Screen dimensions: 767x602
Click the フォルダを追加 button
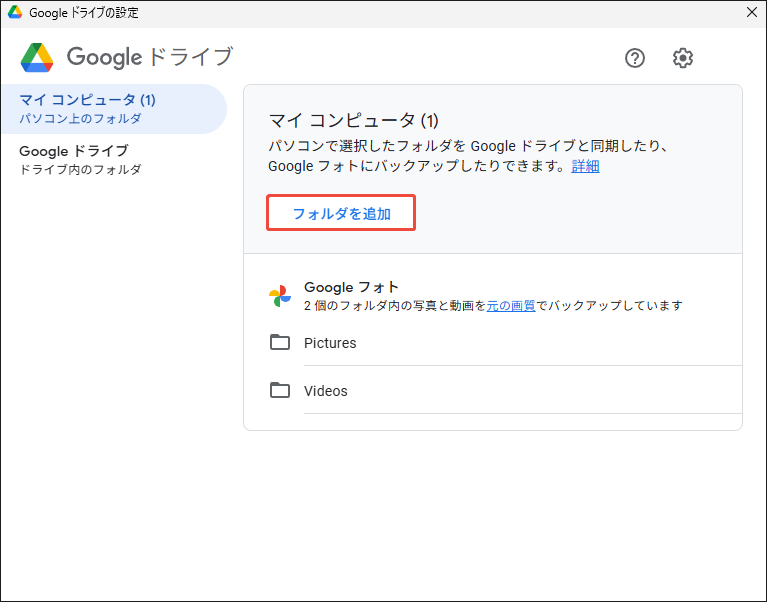[x=341, y=213]
